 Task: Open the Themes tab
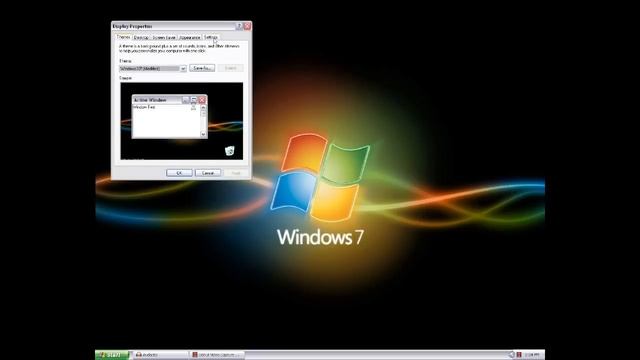coord(124,37)
